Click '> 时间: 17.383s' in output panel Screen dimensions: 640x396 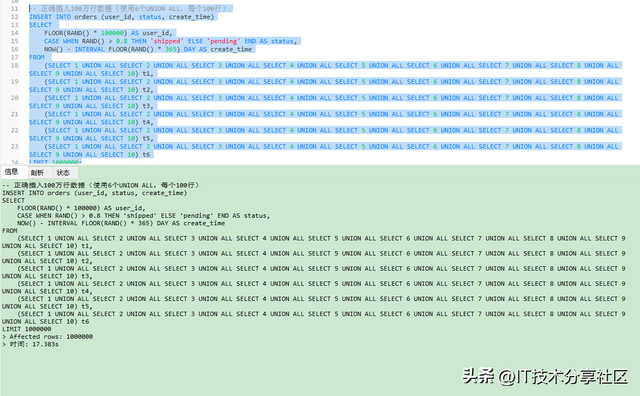tap(30, 345)
